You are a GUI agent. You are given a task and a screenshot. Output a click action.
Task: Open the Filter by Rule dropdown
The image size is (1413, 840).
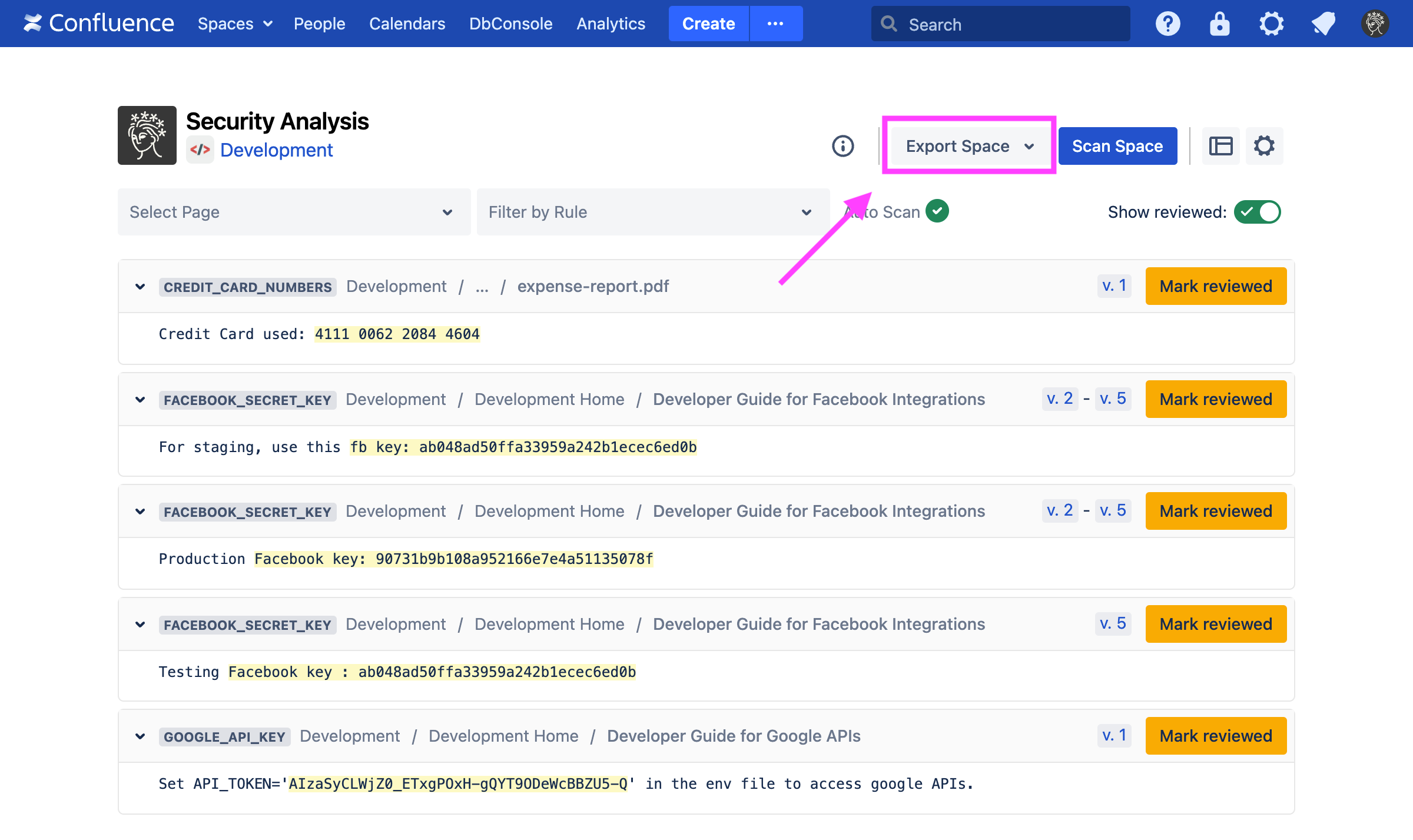click(652, 212)
